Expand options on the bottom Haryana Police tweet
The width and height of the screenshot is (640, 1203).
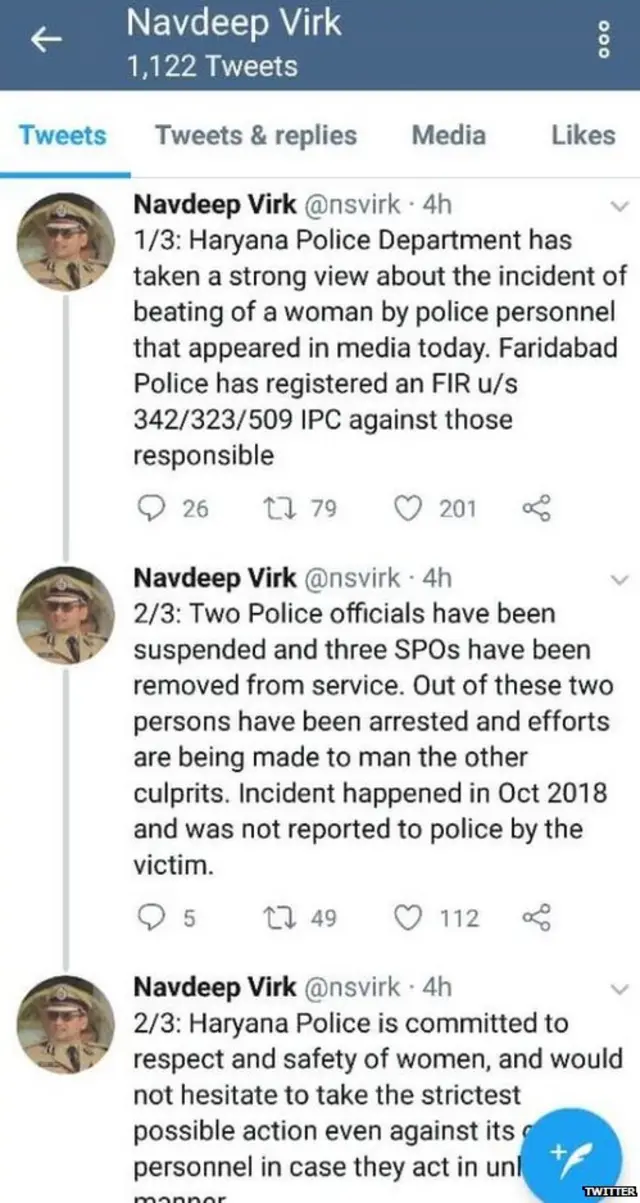tap(620, 987)
